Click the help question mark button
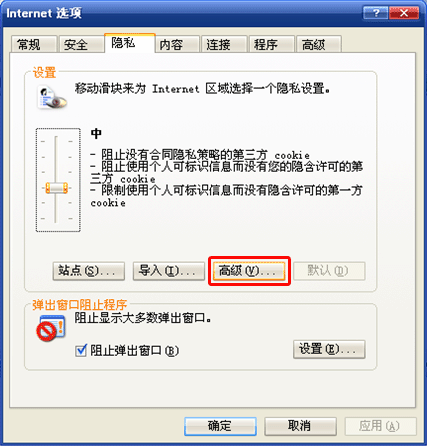The height and width of the screenshot is (446, 427). (x=375, y=13)
